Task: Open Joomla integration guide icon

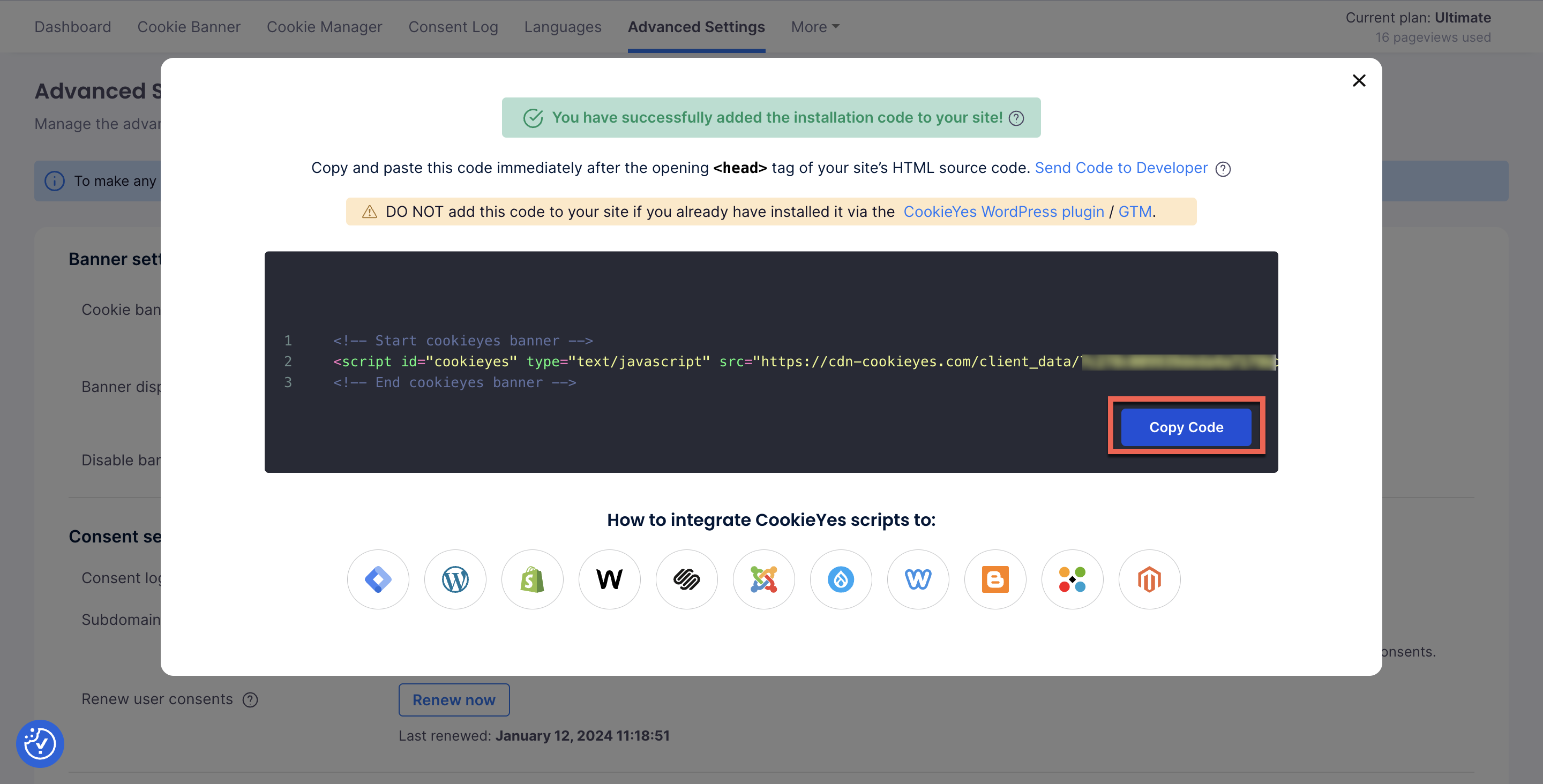Action: coord(765,579)
